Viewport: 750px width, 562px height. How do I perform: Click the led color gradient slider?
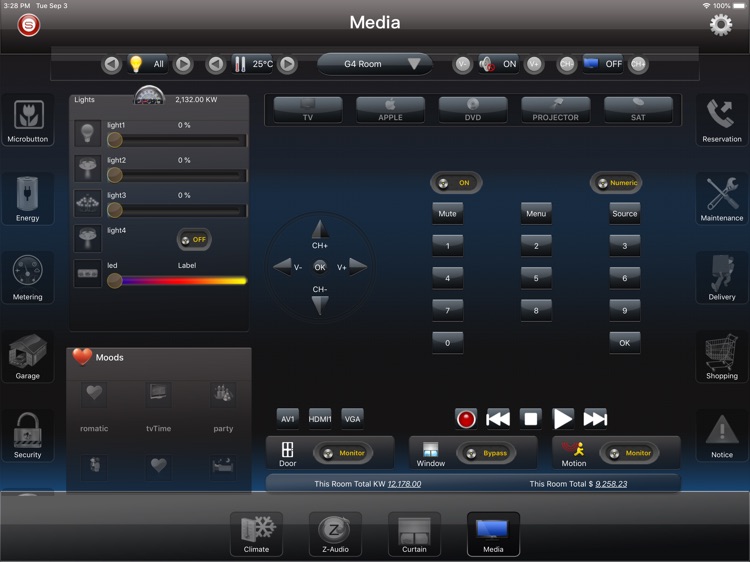coord(177,281)
